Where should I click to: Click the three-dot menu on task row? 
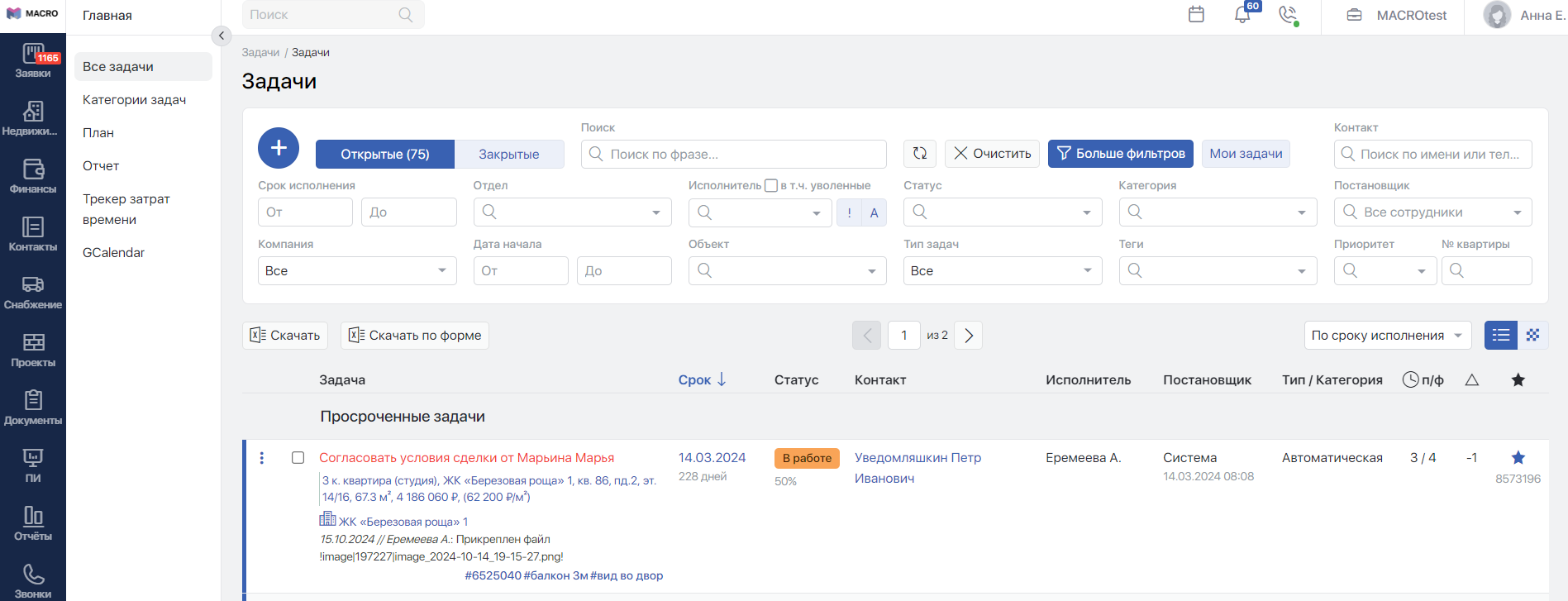(262, 458)
